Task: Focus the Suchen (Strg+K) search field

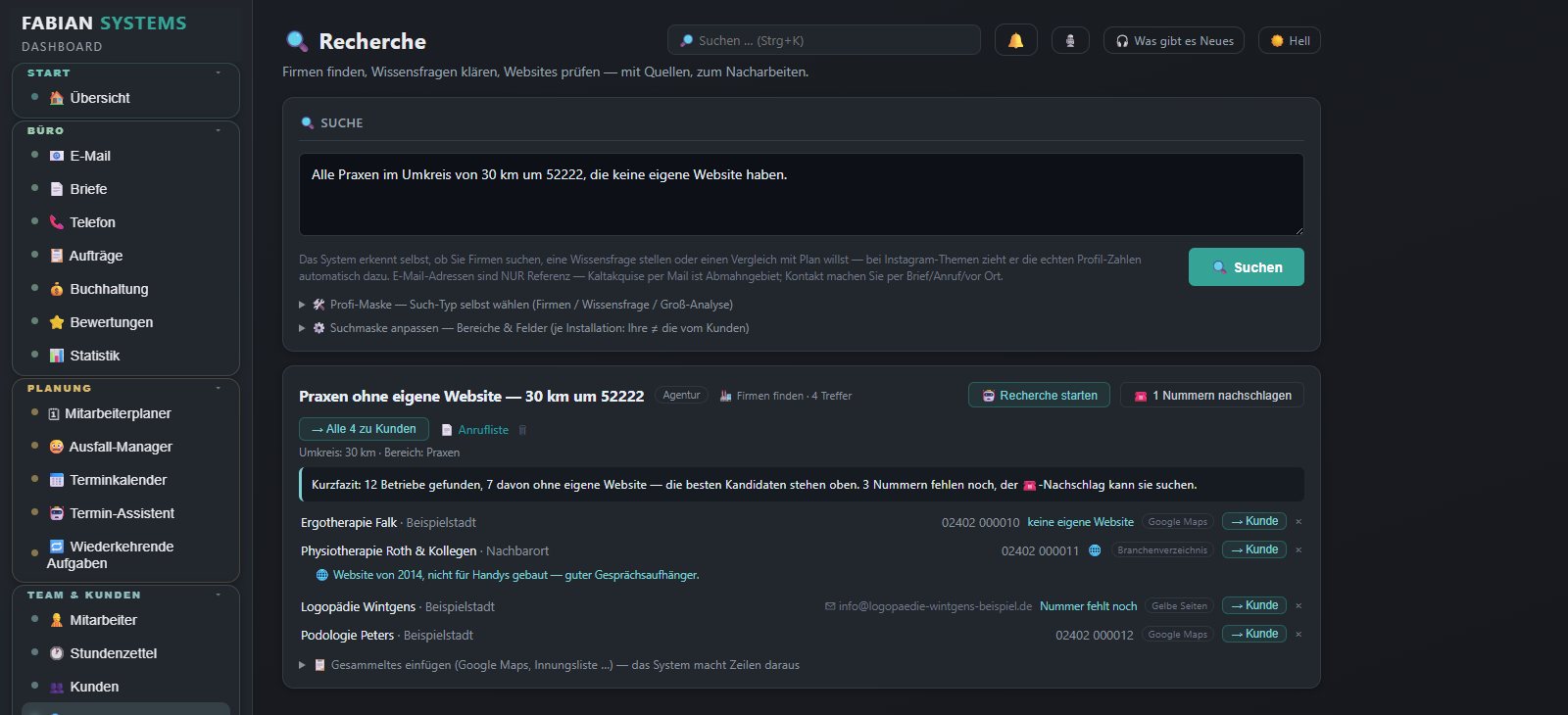Action: pos(824,40)
